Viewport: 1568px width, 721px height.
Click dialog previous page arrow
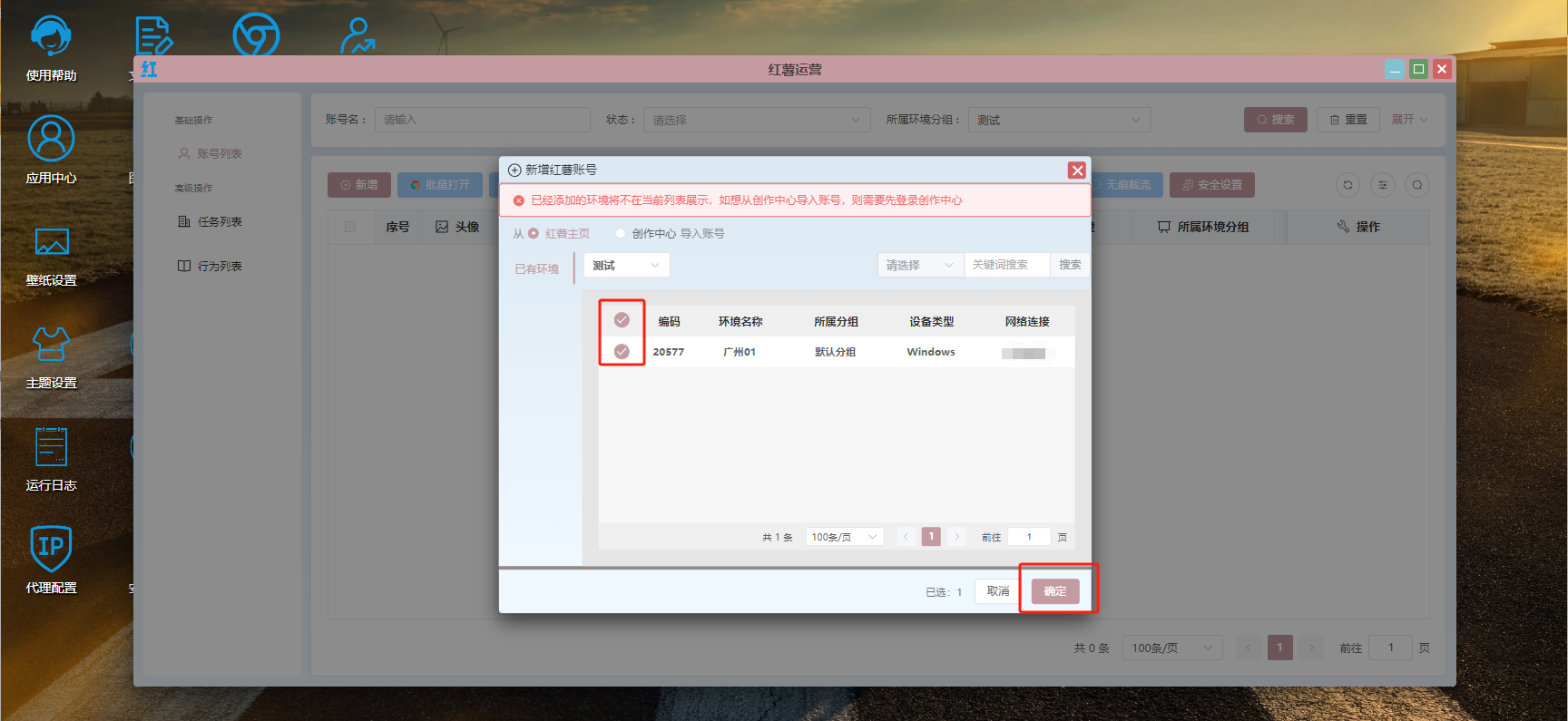click(906, 537)
